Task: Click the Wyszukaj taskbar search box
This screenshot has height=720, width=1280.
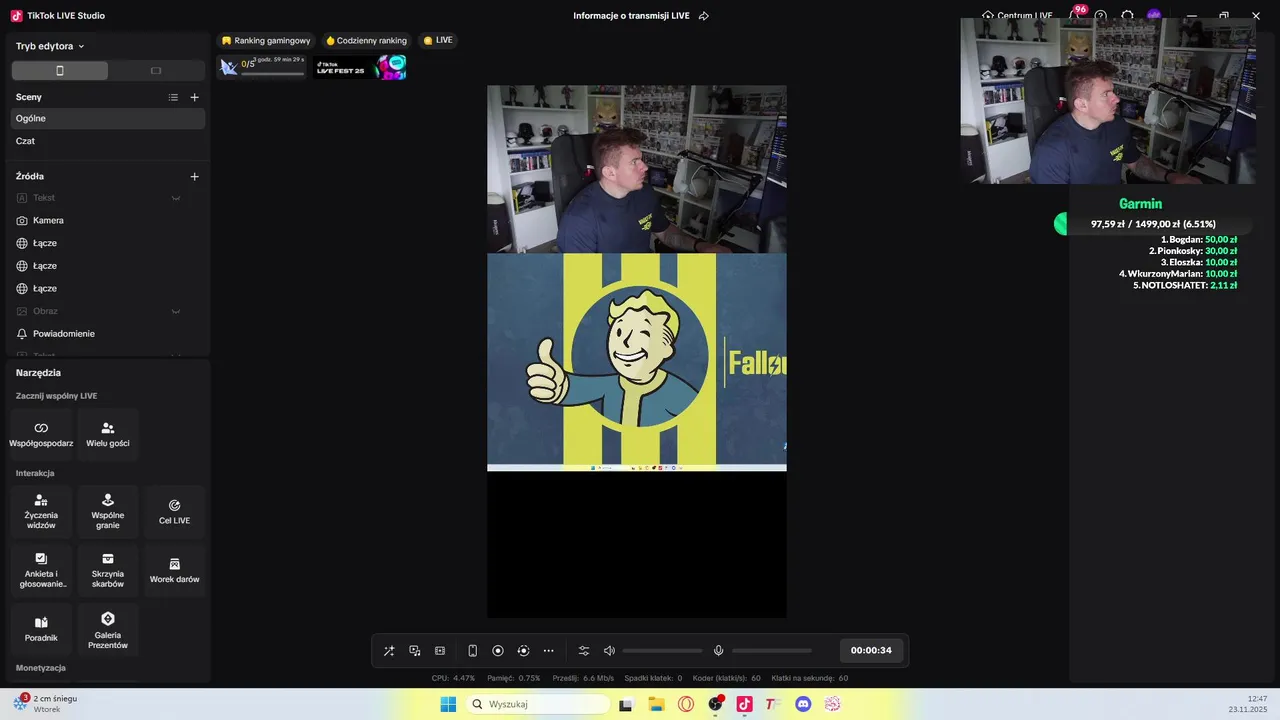Action: coord(540,704)
